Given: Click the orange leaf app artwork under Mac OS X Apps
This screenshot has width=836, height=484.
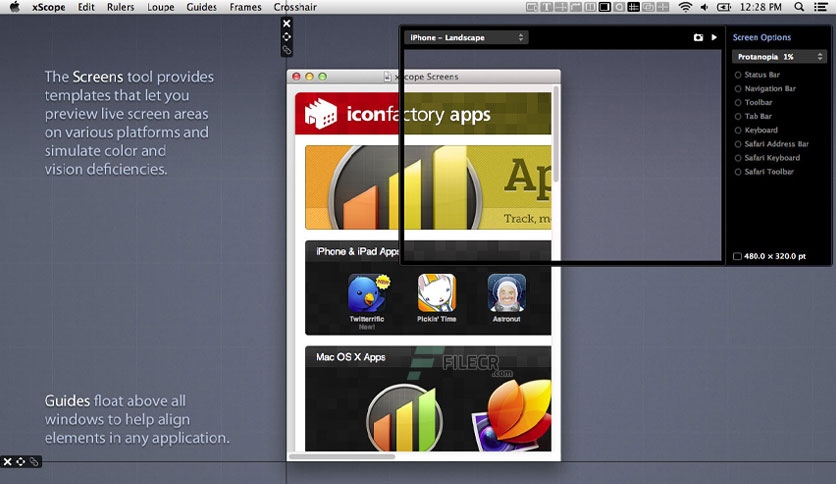Looking at the screenshot, I should (x=514, y=417).
